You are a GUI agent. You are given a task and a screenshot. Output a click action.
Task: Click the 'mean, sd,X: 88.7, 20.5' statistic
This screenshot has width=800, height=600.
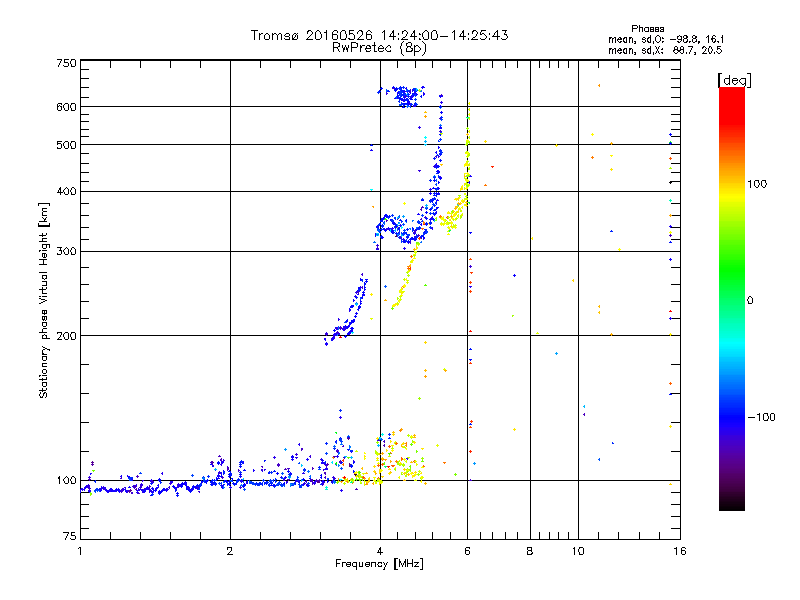(665, 50)
